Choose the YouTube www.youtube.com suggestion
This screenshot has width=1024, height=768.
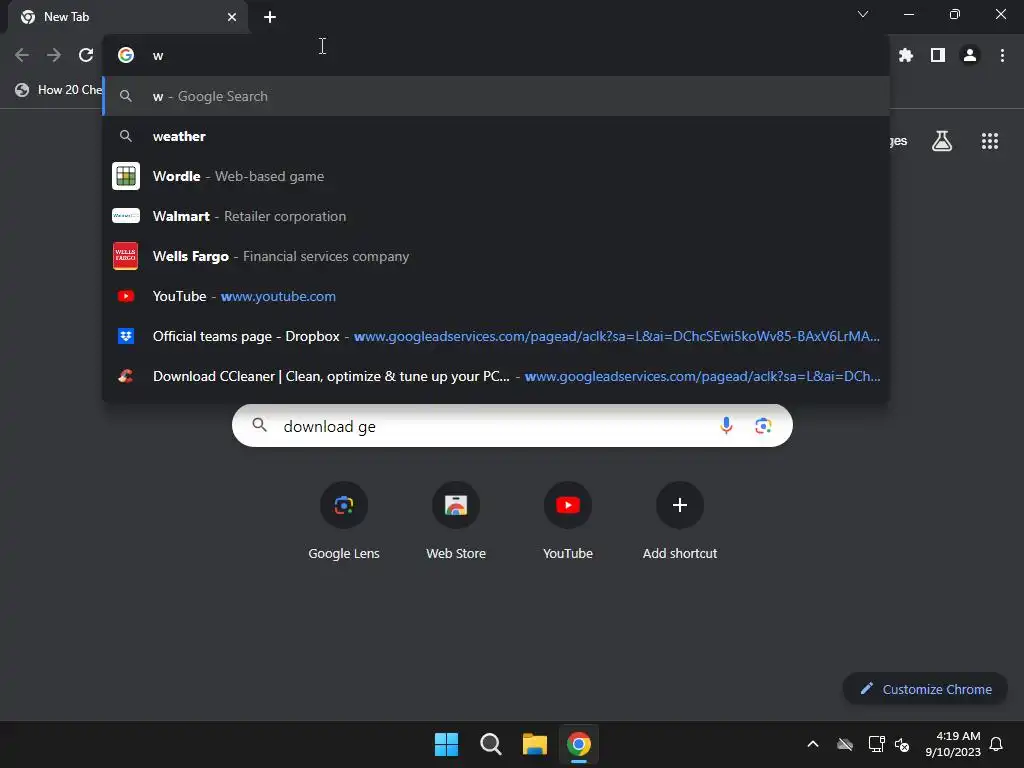coord(496,296)
